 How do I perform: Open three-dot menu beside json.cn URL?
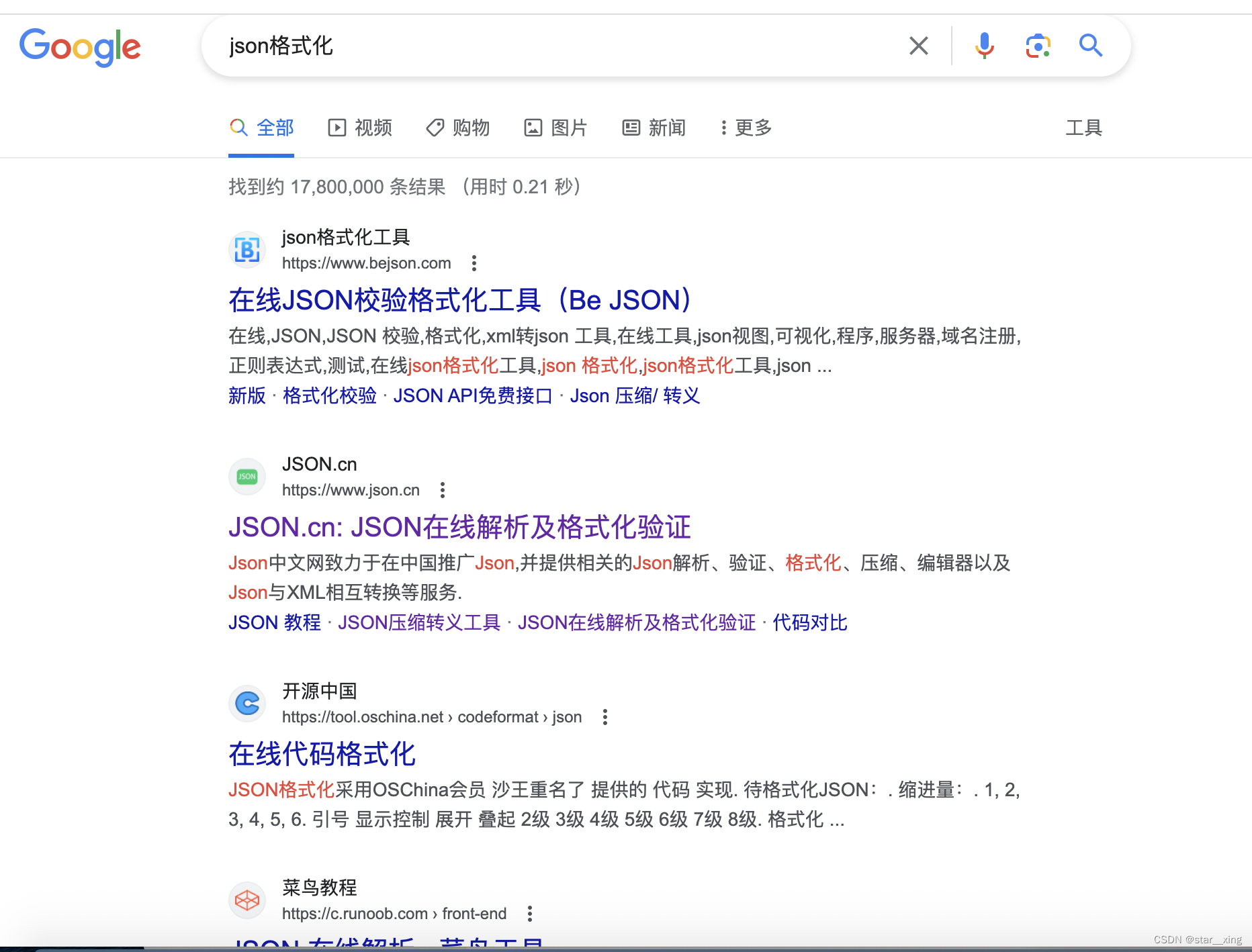coord(443,490)
